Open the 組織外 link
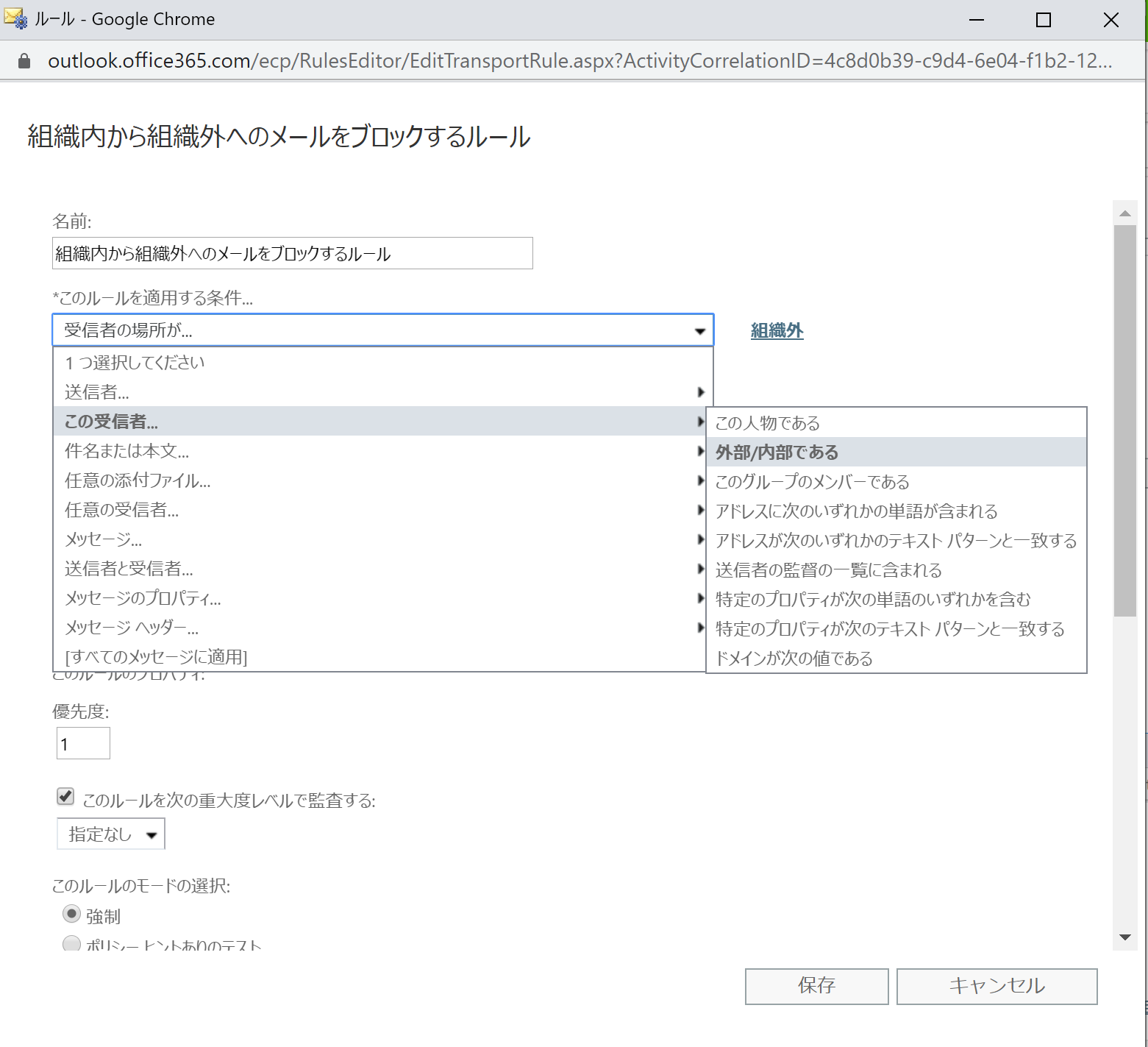The width and height of the screenshot is (1148, 1047). pyautogui.click(x=777, y=330)
